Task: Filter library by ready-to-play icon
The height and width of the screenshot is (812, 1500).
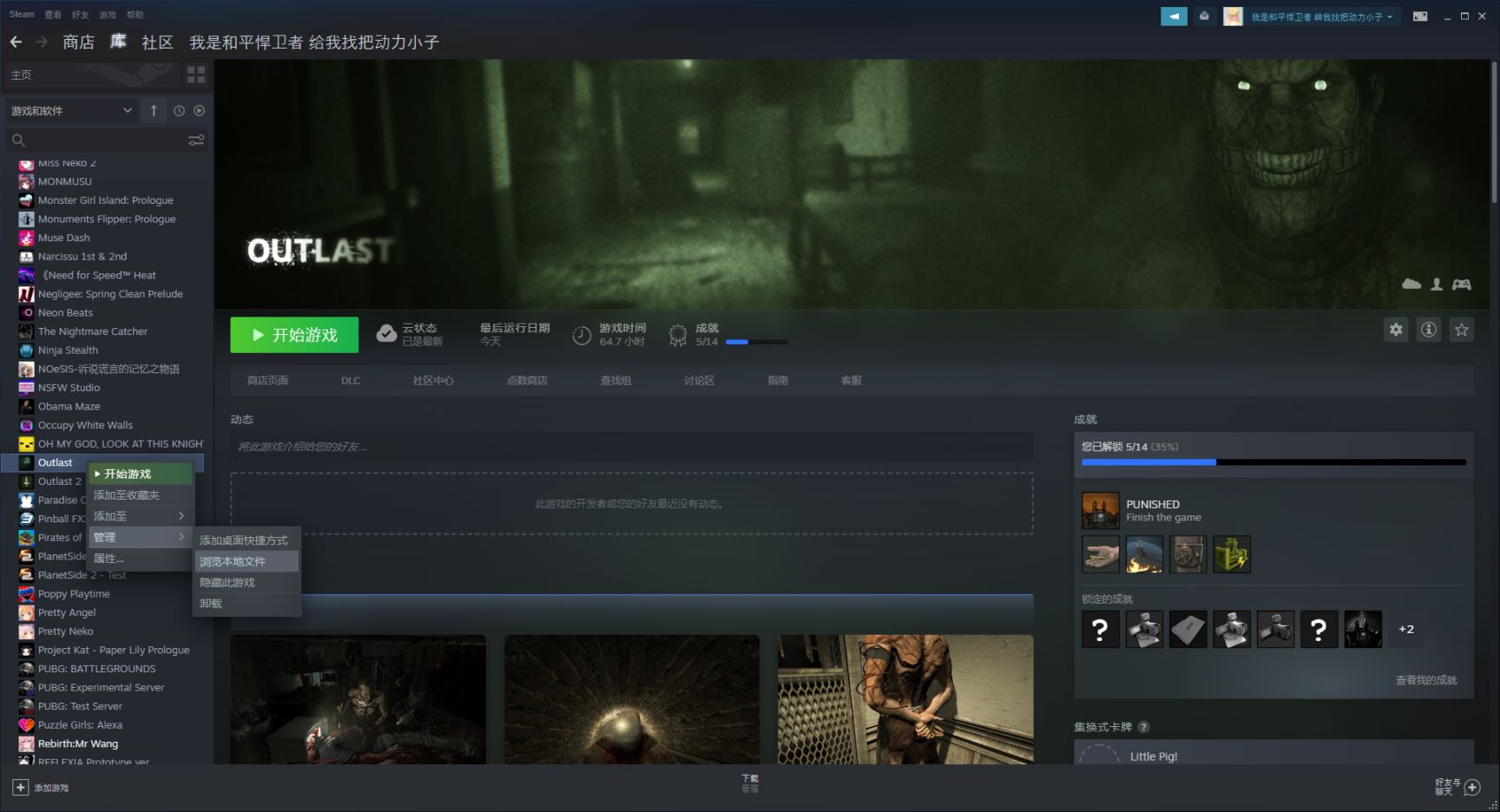Action: point(200,110)
